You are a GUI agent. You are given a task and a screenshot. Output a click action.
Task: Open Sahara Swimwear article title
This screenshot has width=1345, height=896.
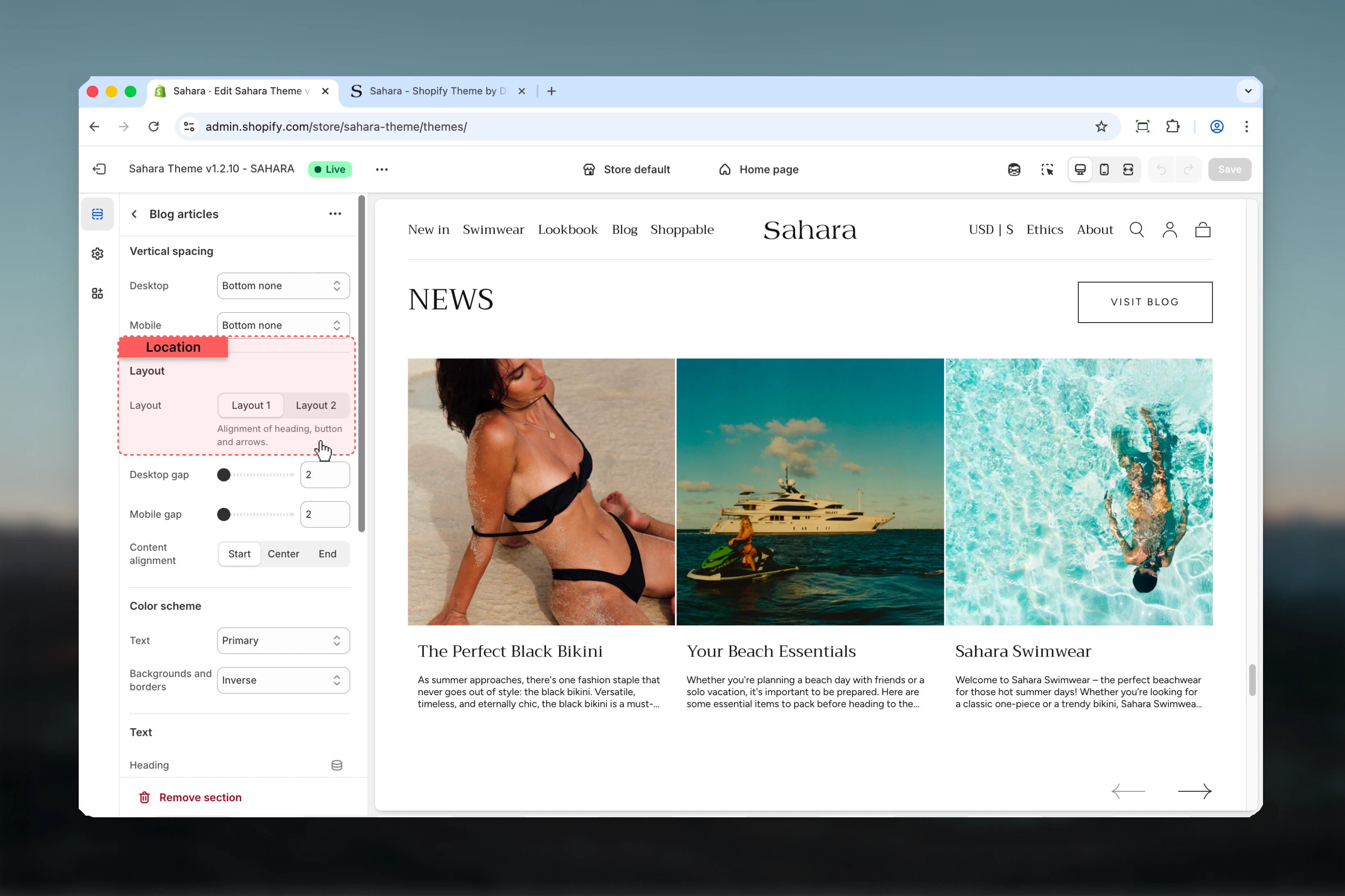click(1023, 651)
